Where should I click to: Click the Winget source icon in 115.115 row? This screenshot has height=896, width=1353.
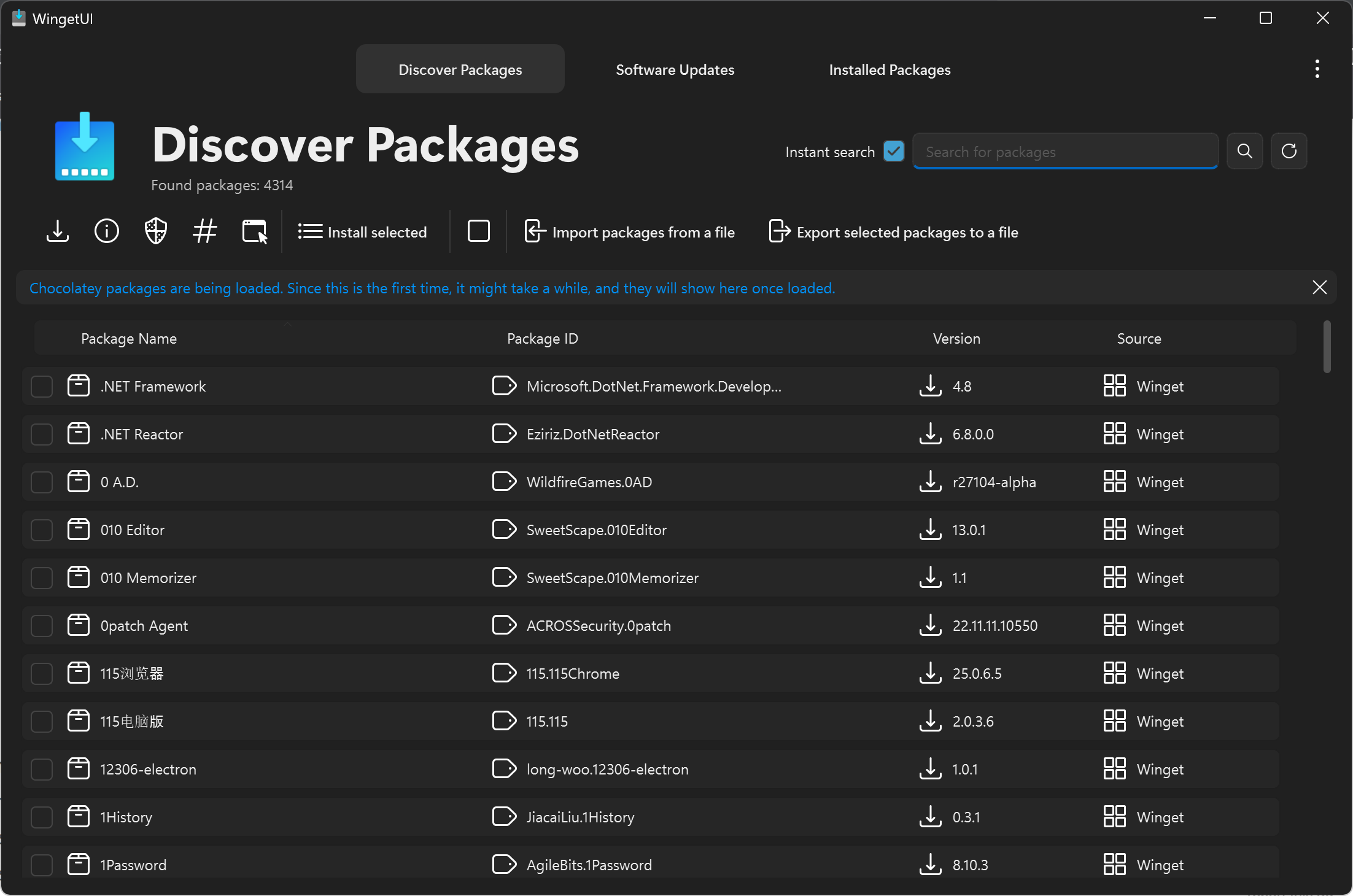click(1115, 720)
